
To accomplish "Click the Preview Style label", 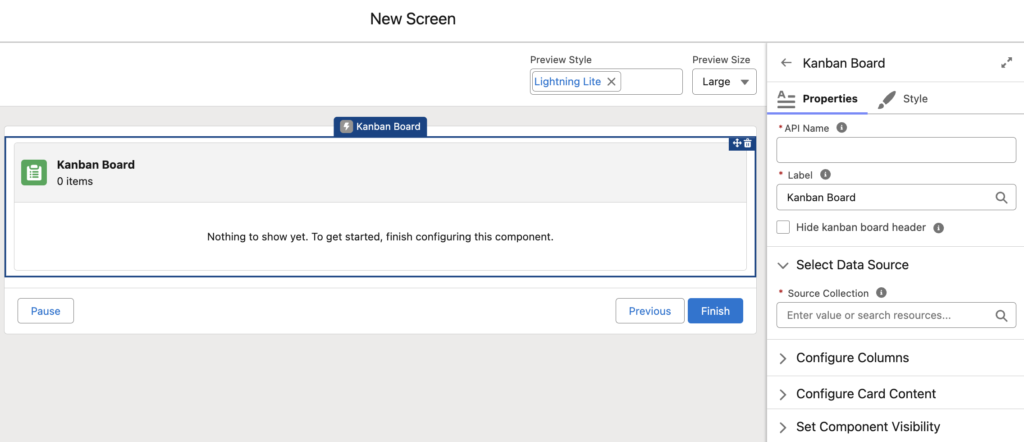I will tap(561, 59).
